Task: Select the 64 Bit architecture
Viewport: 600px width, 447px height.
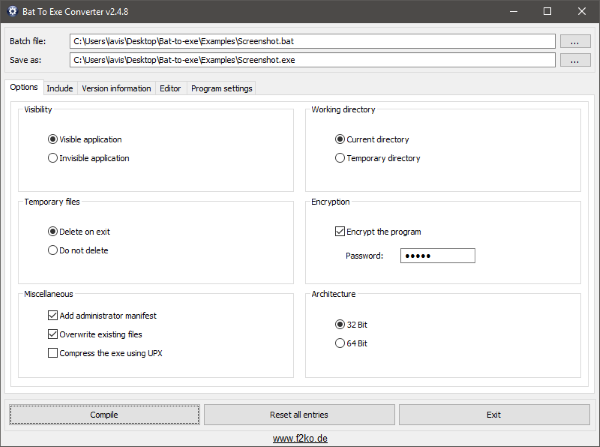Action: pyautogui.click(x=351, y=343)
